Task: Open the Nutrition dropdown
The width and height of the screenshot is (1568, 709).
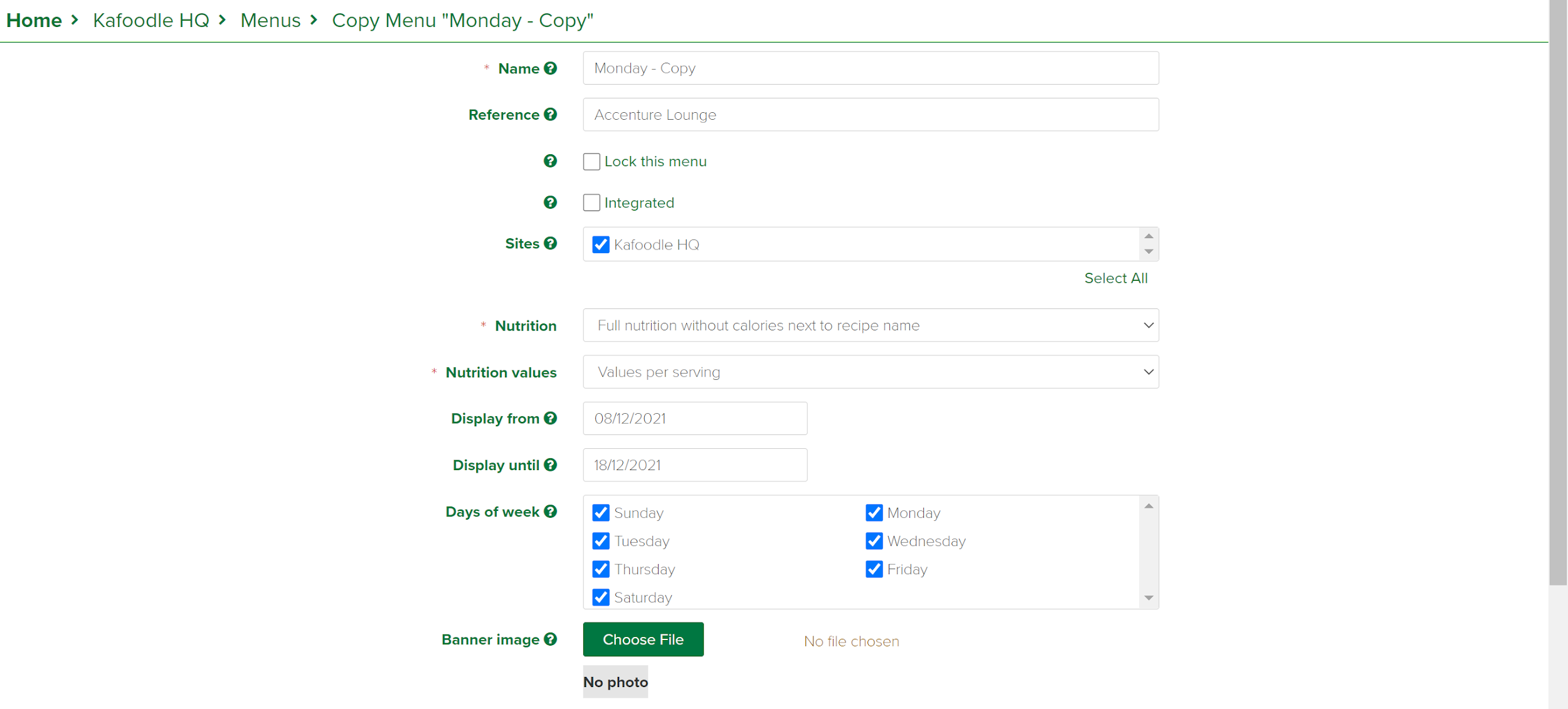Action: pyautogui.click(x=871, y=325)
